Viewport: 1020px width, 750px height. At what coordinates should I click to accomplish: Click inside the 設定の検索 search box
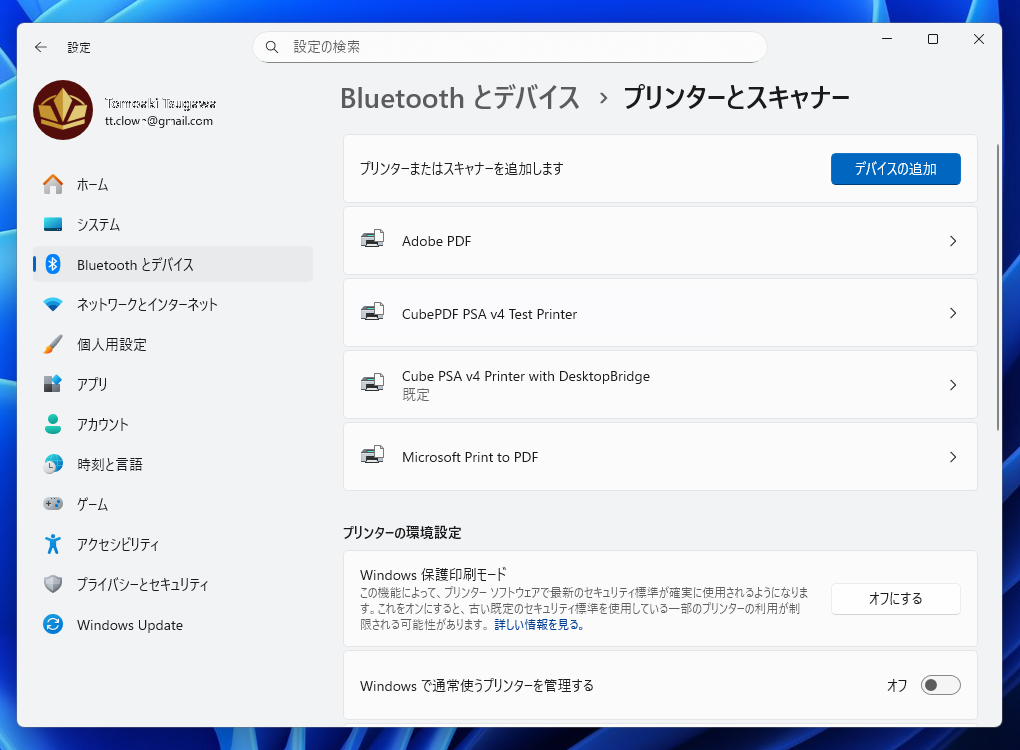tap(510, 47)
